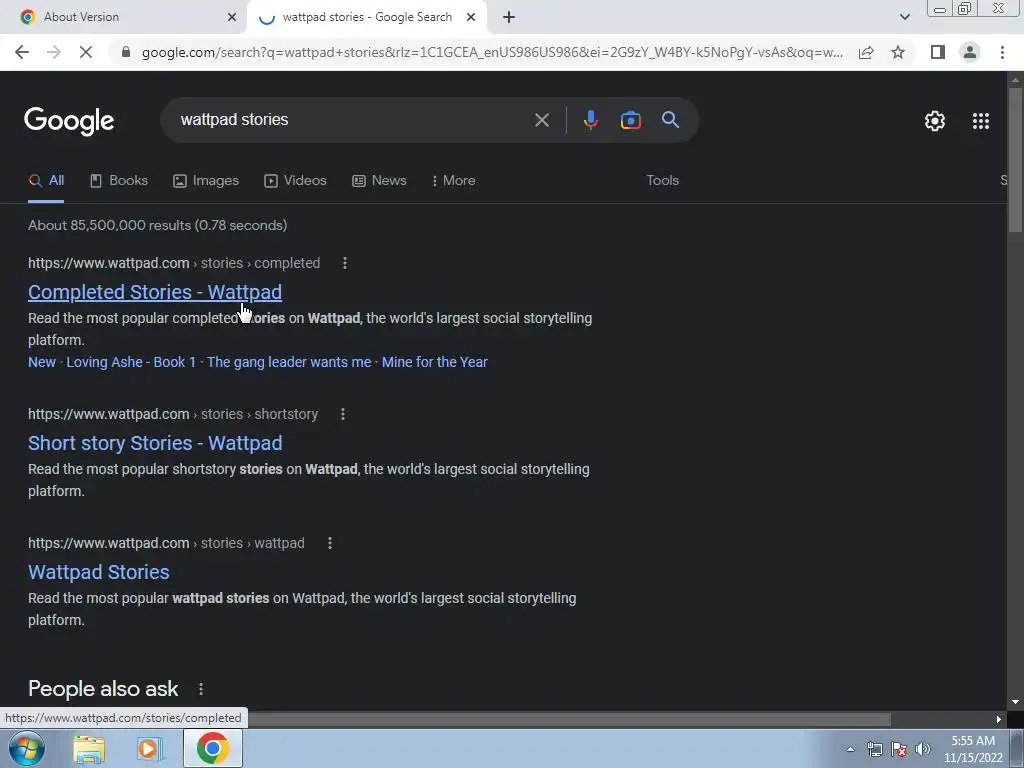Follow The gang leader wants me sitelink

tap(289, 362)
